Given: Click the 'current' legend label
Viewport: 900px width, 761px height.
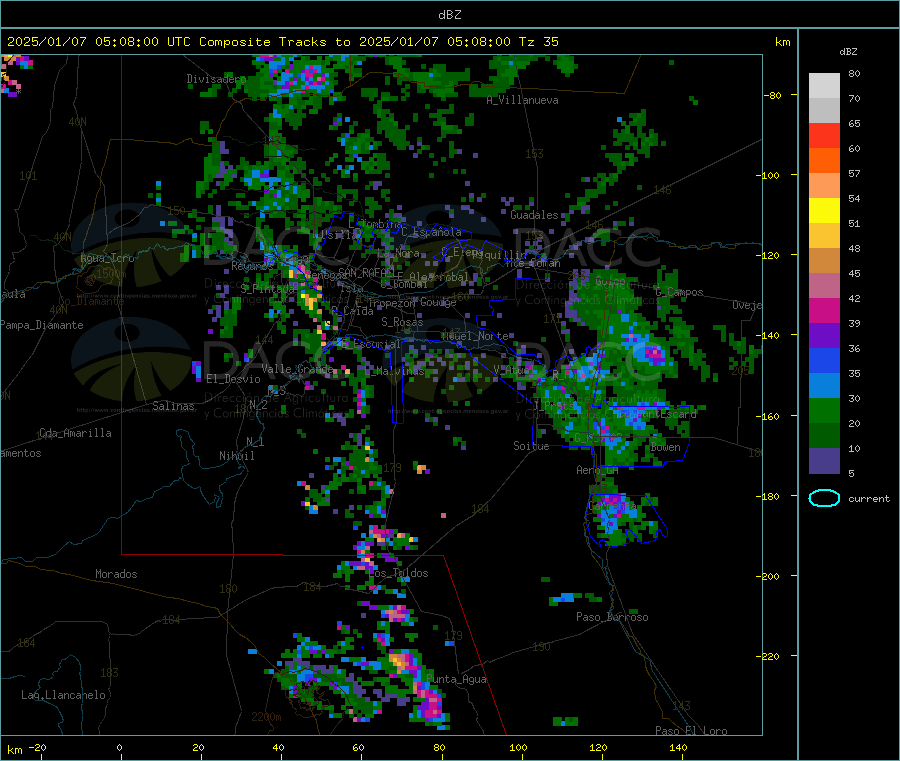Looking at the screenshot, I should coord(868,498).
